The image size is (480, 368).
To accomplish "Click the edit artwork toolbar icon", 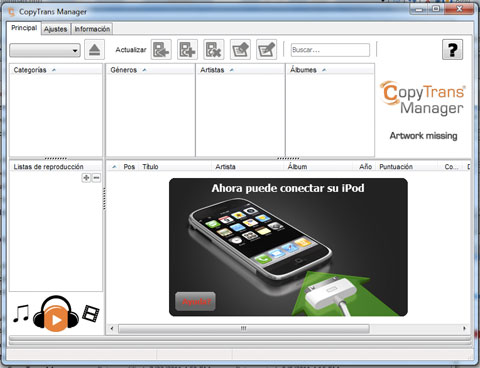I will (240, 50).
